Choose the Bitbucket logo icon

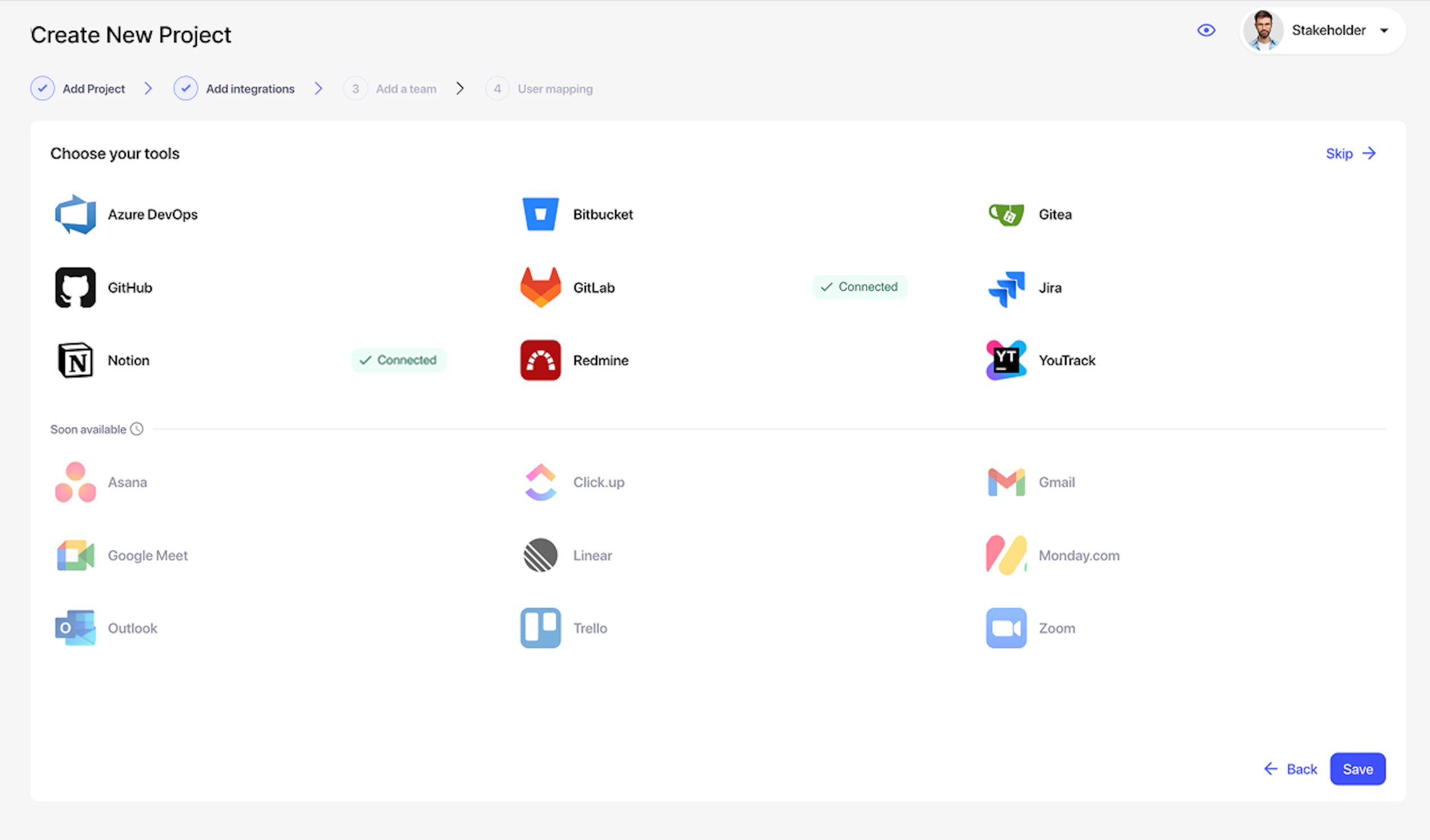(x=540, y=214)
